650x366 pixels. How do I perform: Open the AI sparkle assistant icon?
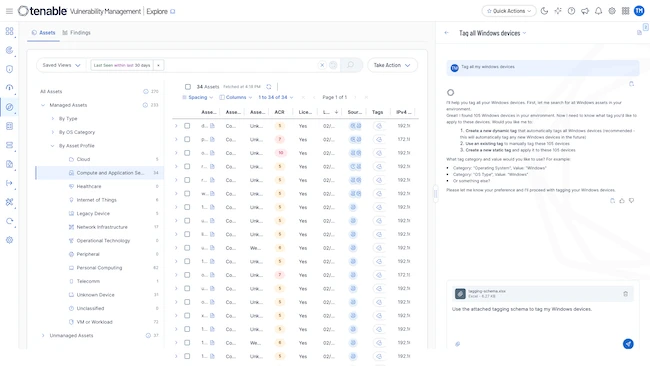(558, 11)
